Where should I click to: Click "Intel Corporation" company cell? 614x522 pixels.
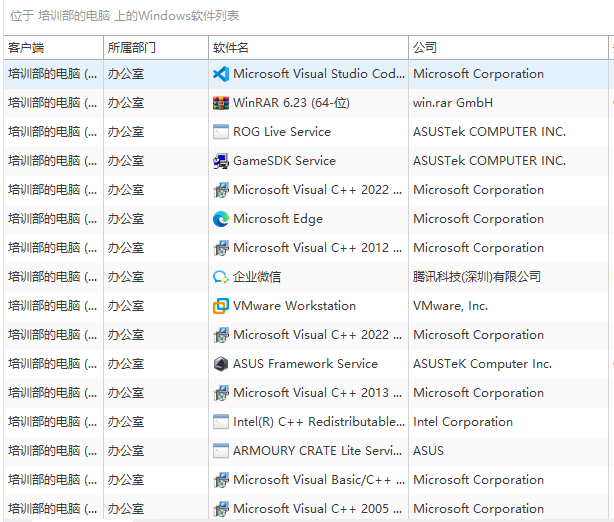click(463, 422)
